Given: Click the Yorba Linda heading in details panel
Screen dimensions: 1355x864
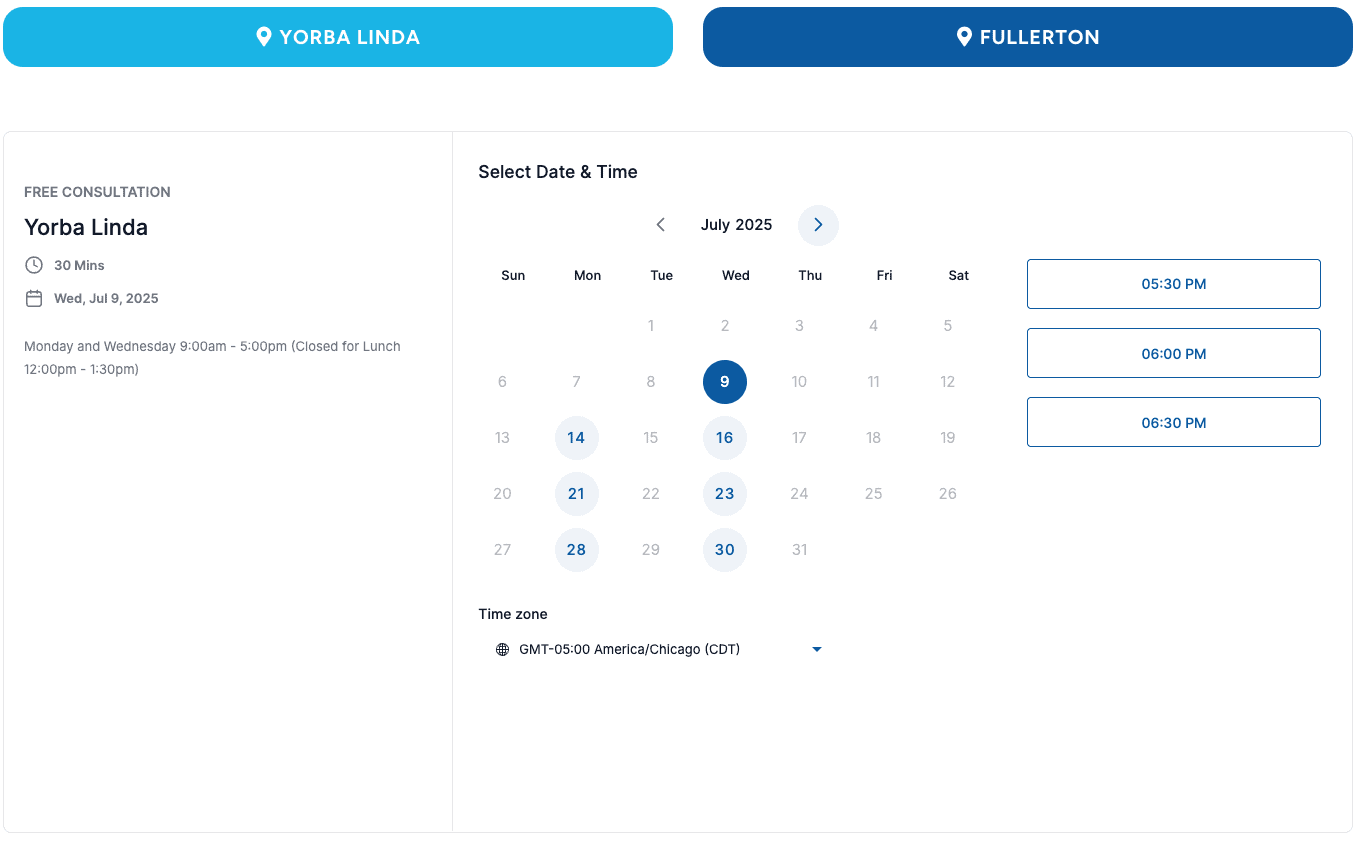Looking at the screenshot, I should click(x=86, y=227).
